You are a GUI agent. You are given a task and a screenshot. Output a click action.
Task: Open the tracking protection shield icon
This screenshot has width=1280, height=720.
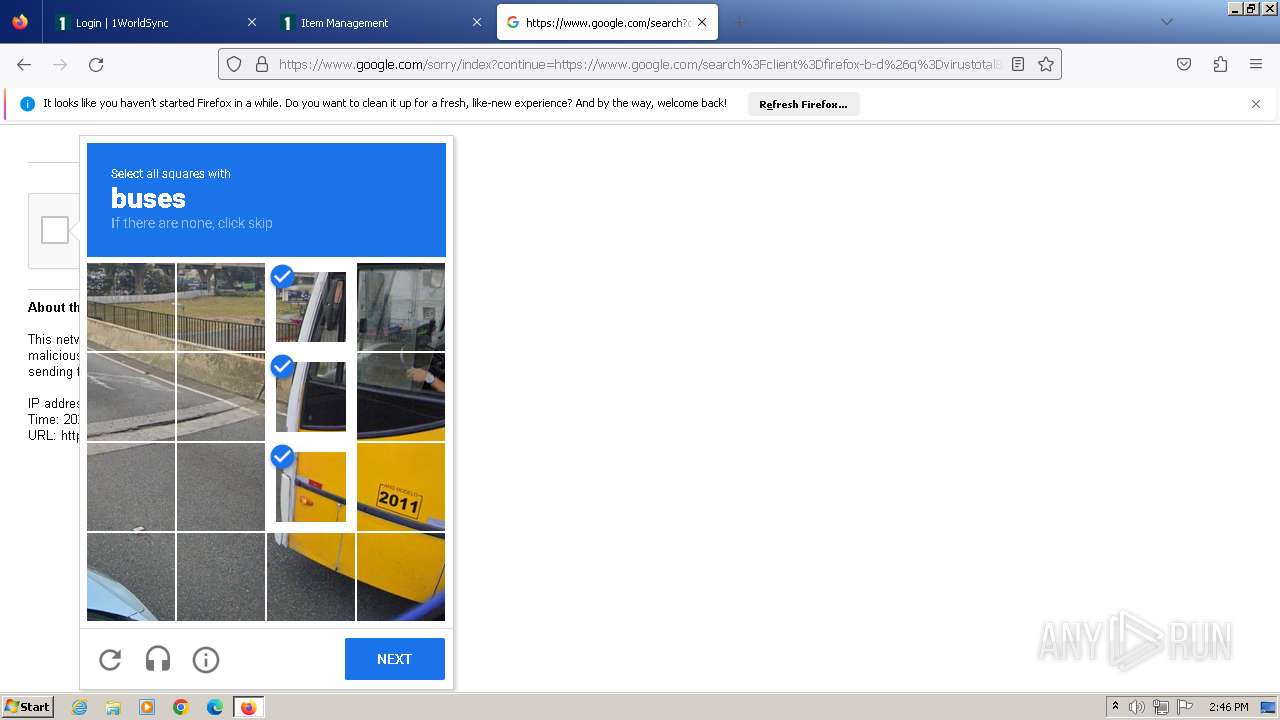(x=234, y=64)
